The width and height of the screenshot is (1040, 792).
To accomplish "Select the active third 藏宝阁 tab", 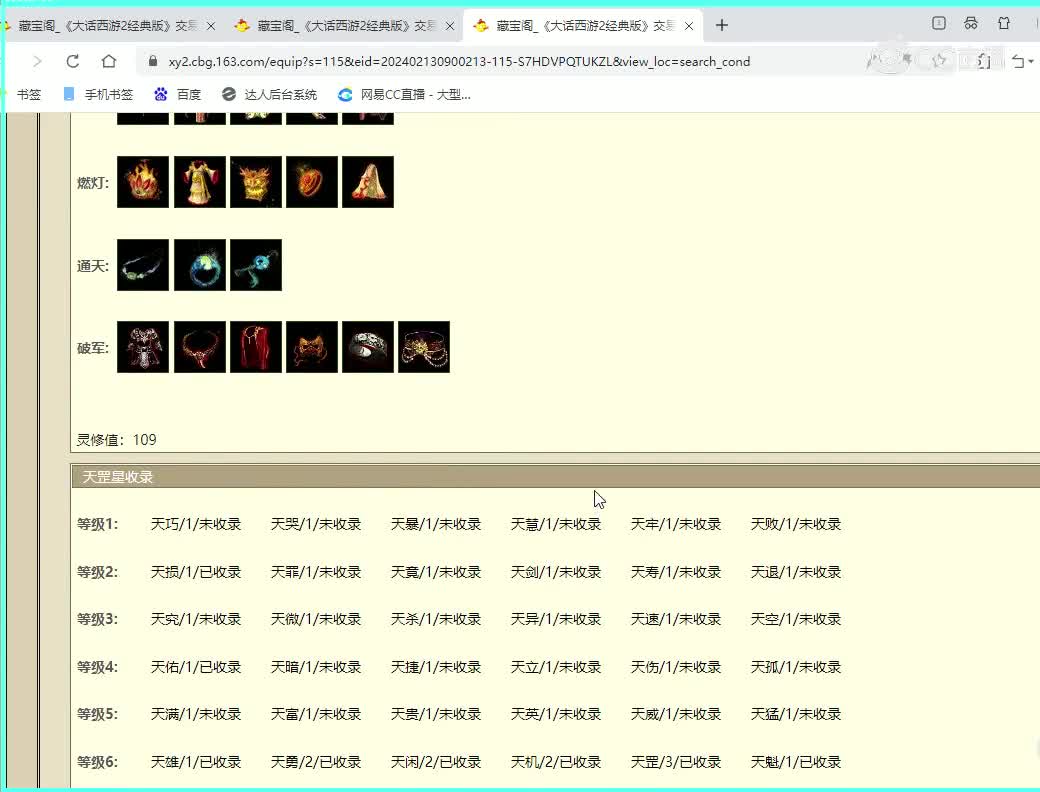I will point(584,26).
